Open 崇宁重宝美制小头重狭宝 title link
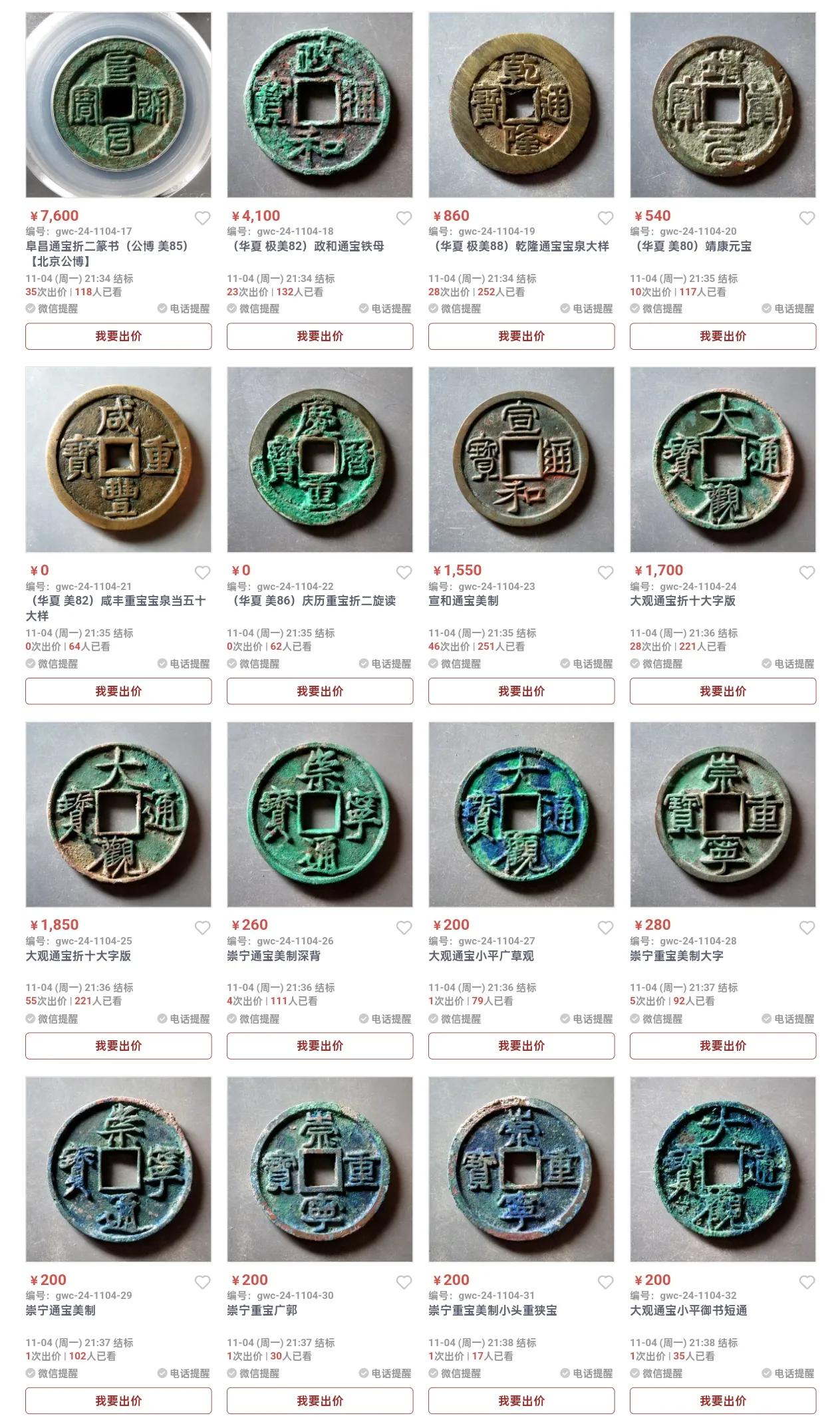 pyautogui.click(x=493, y=1310)
